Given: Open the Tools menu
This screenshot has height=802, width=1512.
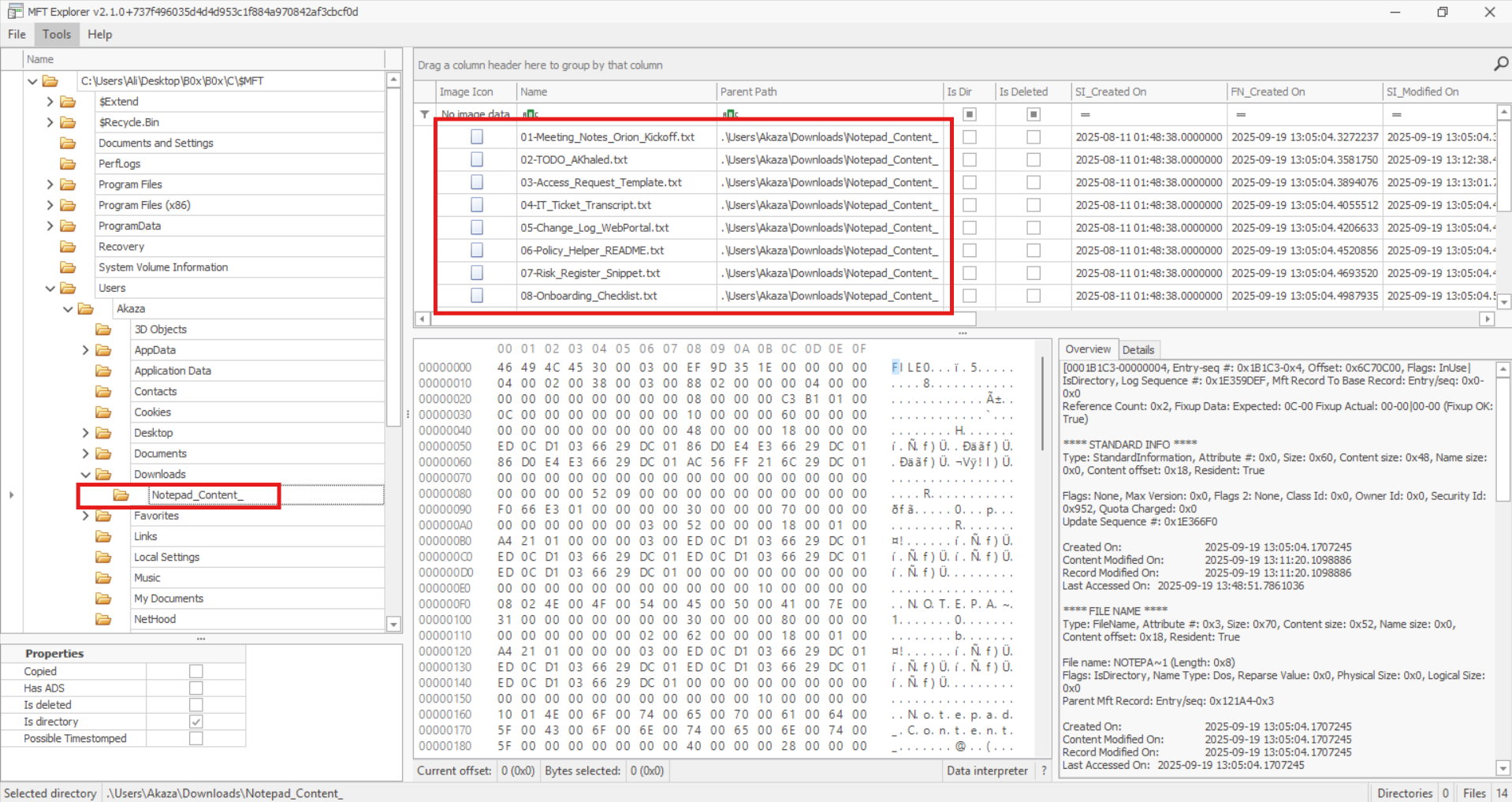Looking at the screenshot, I should coord(57,34).
